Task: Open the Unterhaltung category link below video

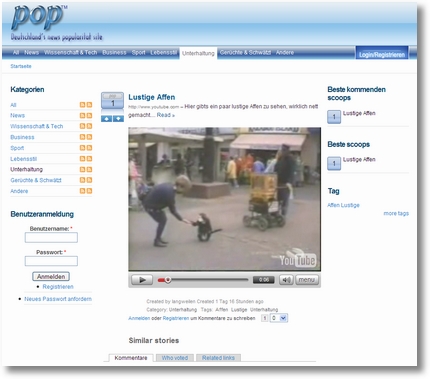Action: [183, 310]
